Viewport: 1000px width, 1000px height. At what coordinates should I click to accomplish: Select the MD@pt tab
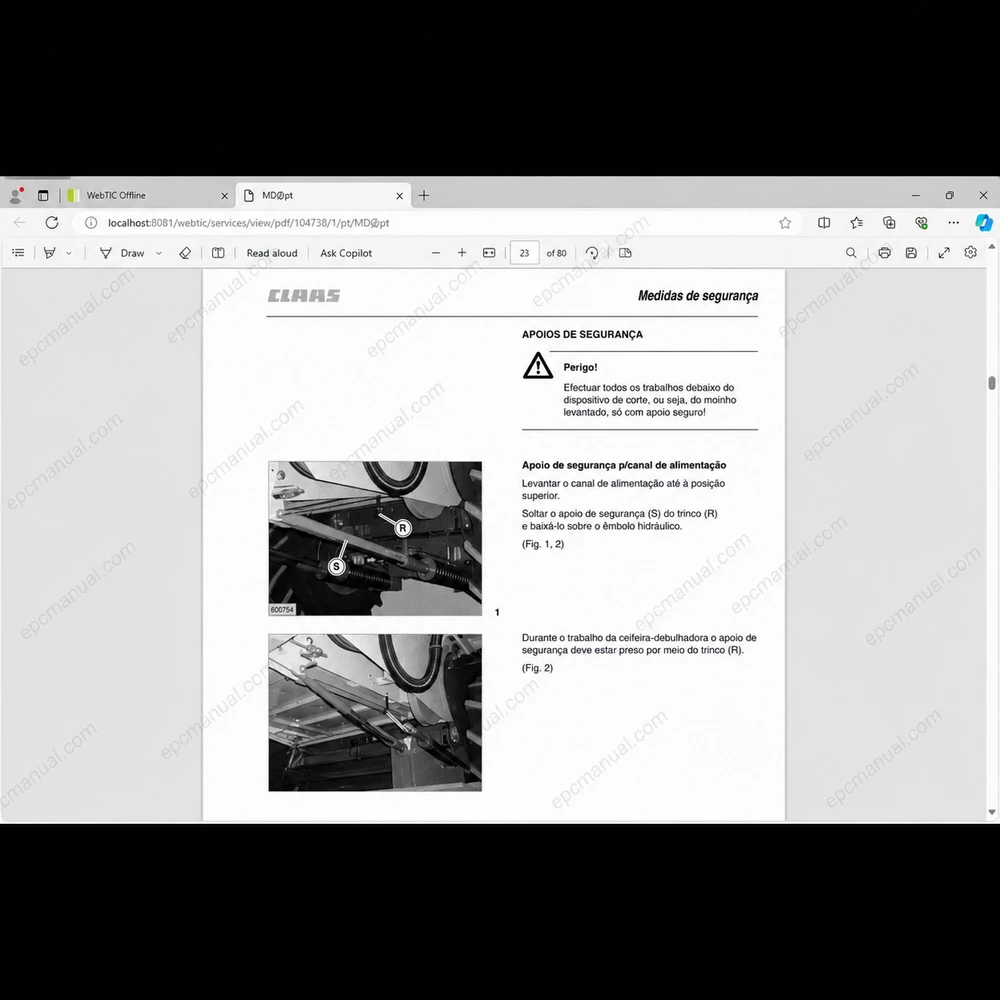coord(322,195)
